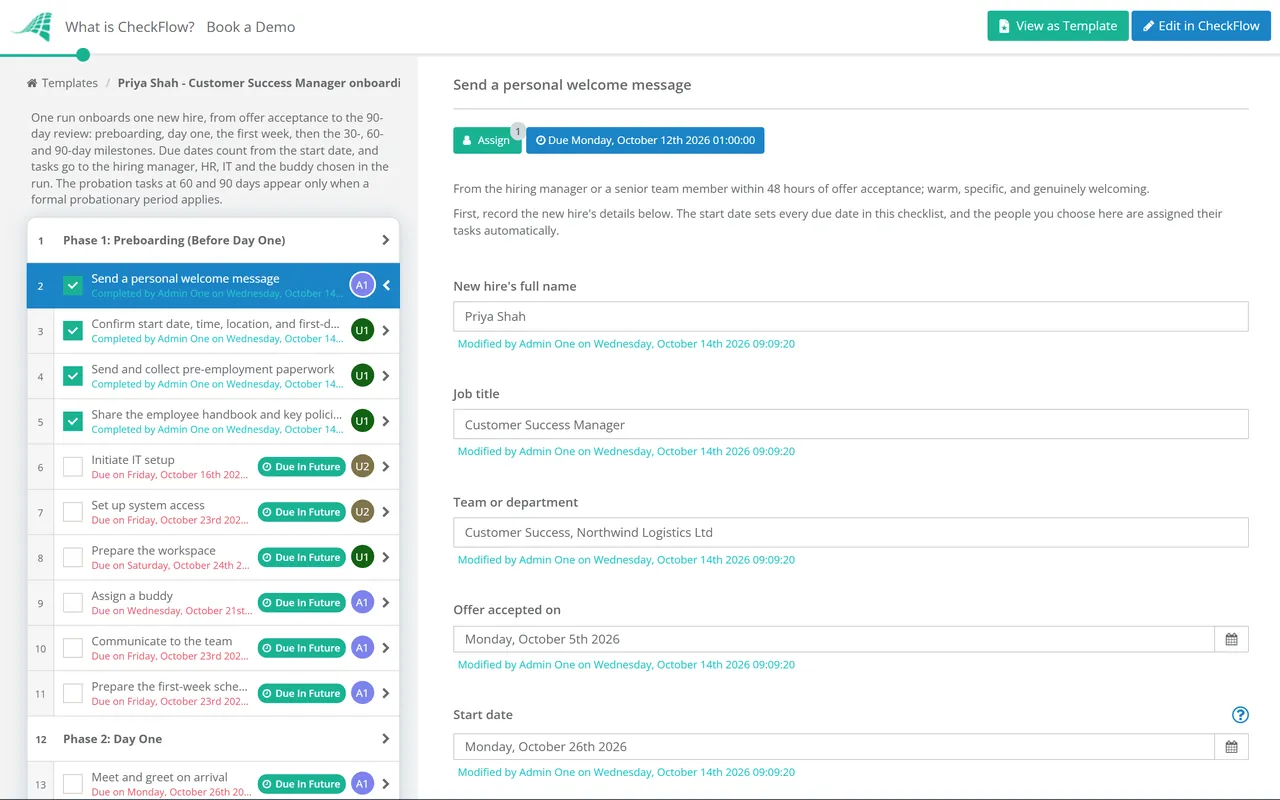Go to Templates breadcrumb
1280x800 pixels.
click(x=62, y=83)
